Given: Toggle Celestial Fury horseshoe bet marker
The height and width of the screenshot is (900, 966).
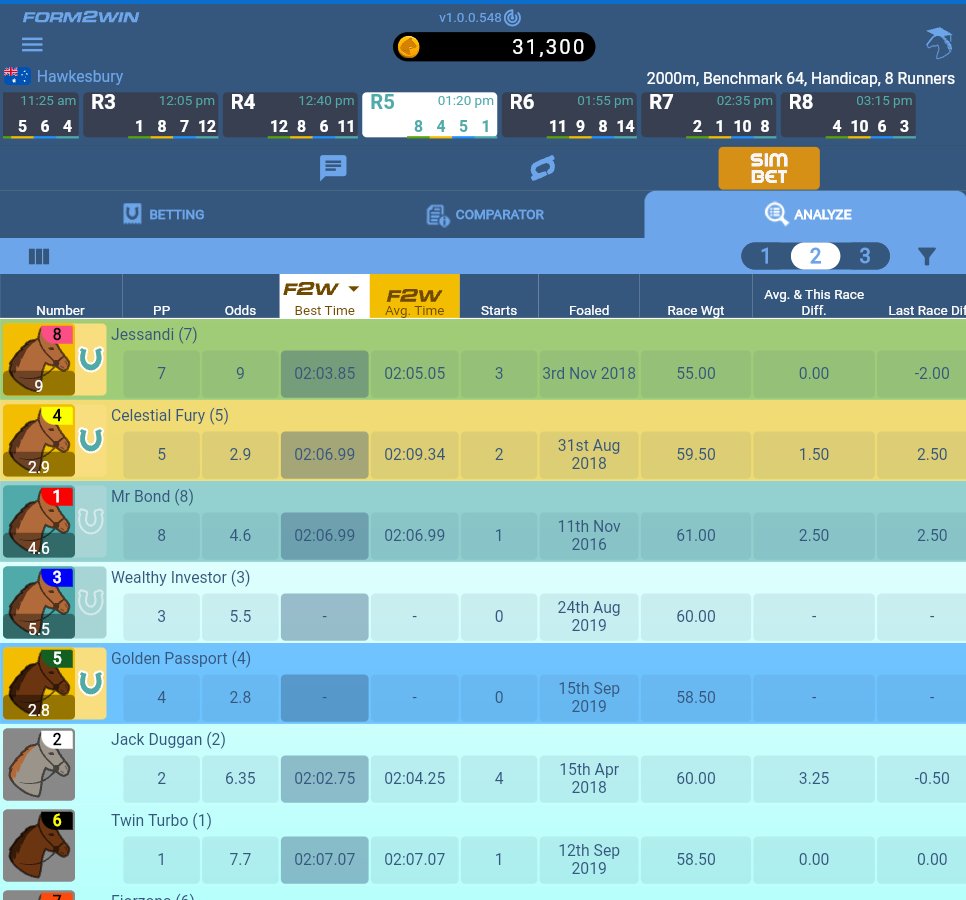Looking at the screenshot, I should (91, 440).
